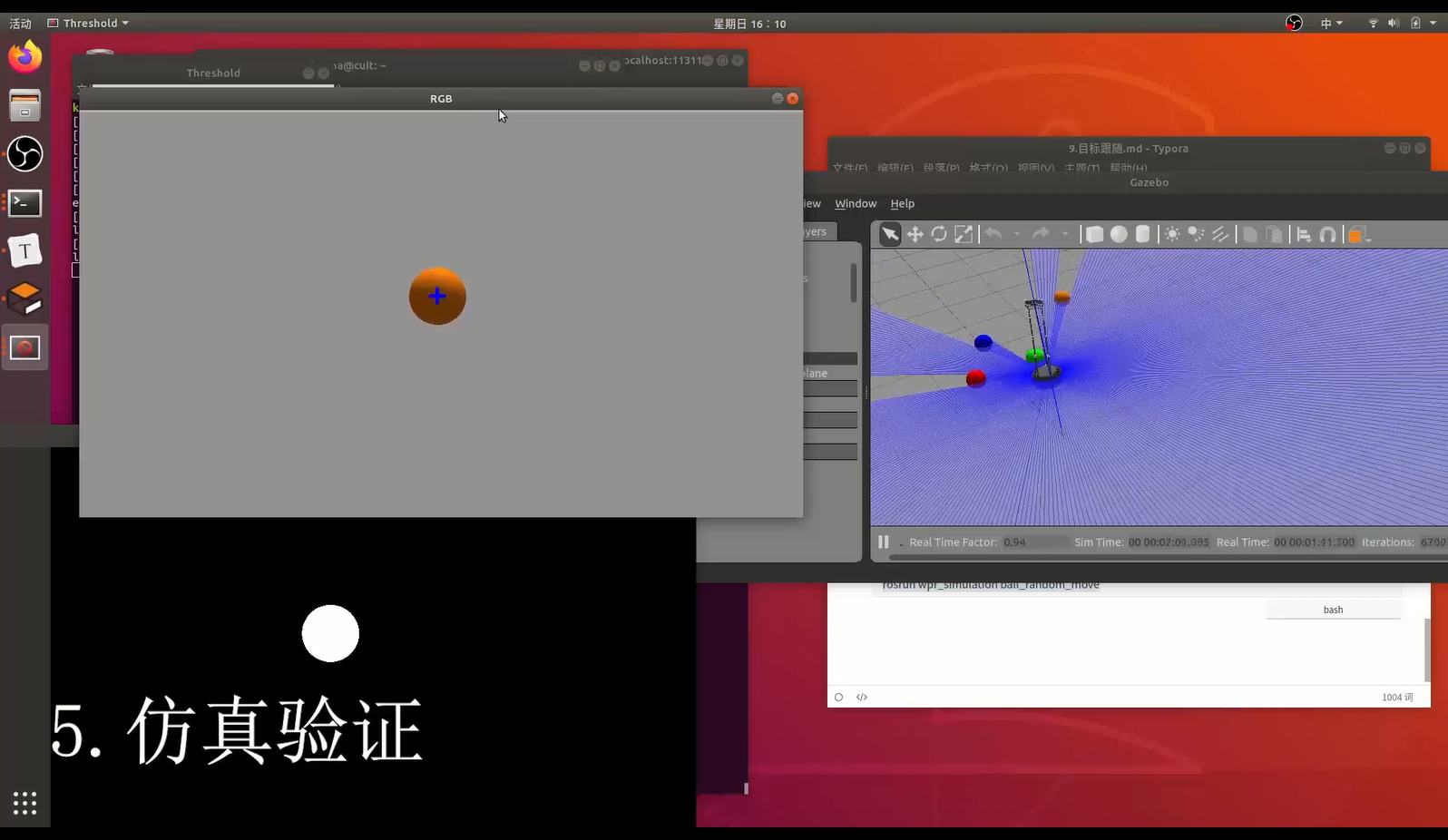Click the RGB window title bar
The height and width of the screenshot is (840, 1448).
click(x=441, y=98)
